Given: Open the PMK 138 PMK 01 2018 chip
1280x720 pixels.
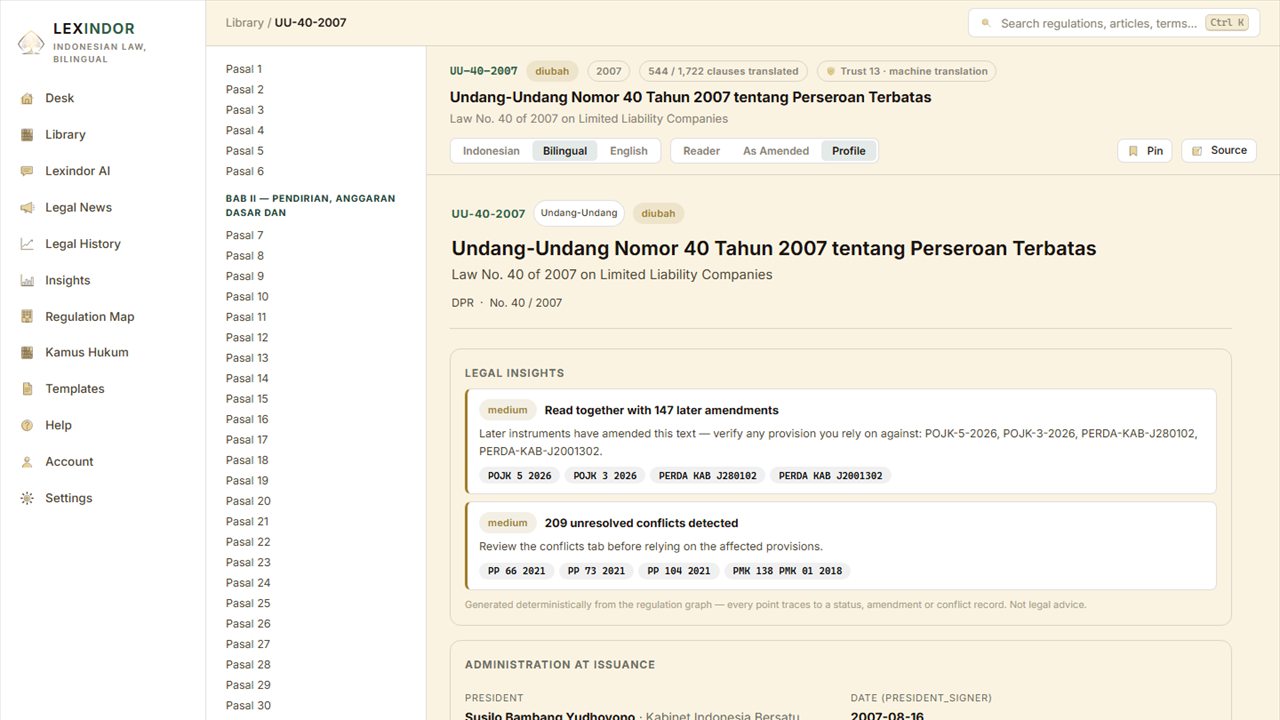Looking at the screenshot, I should click(x=788, y=571).
